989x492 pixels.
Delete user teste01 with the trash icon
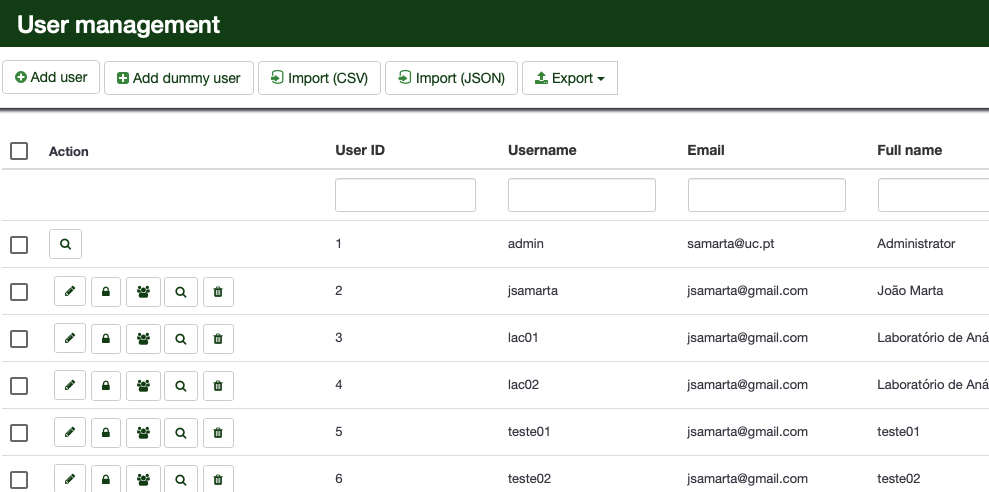pos(218,433)
